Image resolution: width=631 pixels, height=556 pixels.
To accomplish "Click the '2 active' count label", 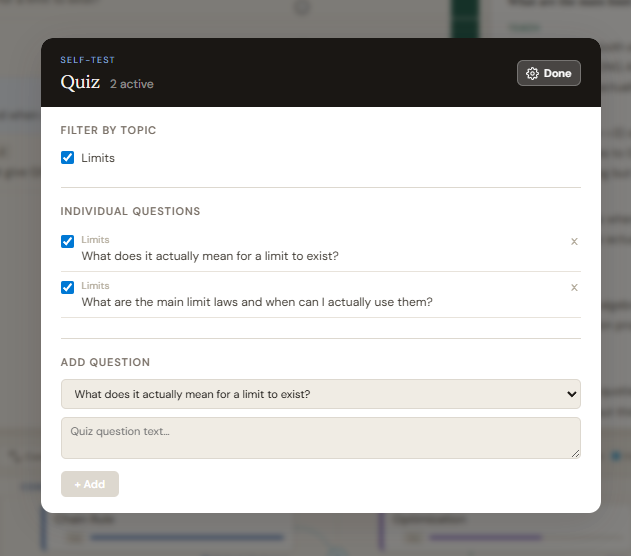I will (x=132, y=84).
